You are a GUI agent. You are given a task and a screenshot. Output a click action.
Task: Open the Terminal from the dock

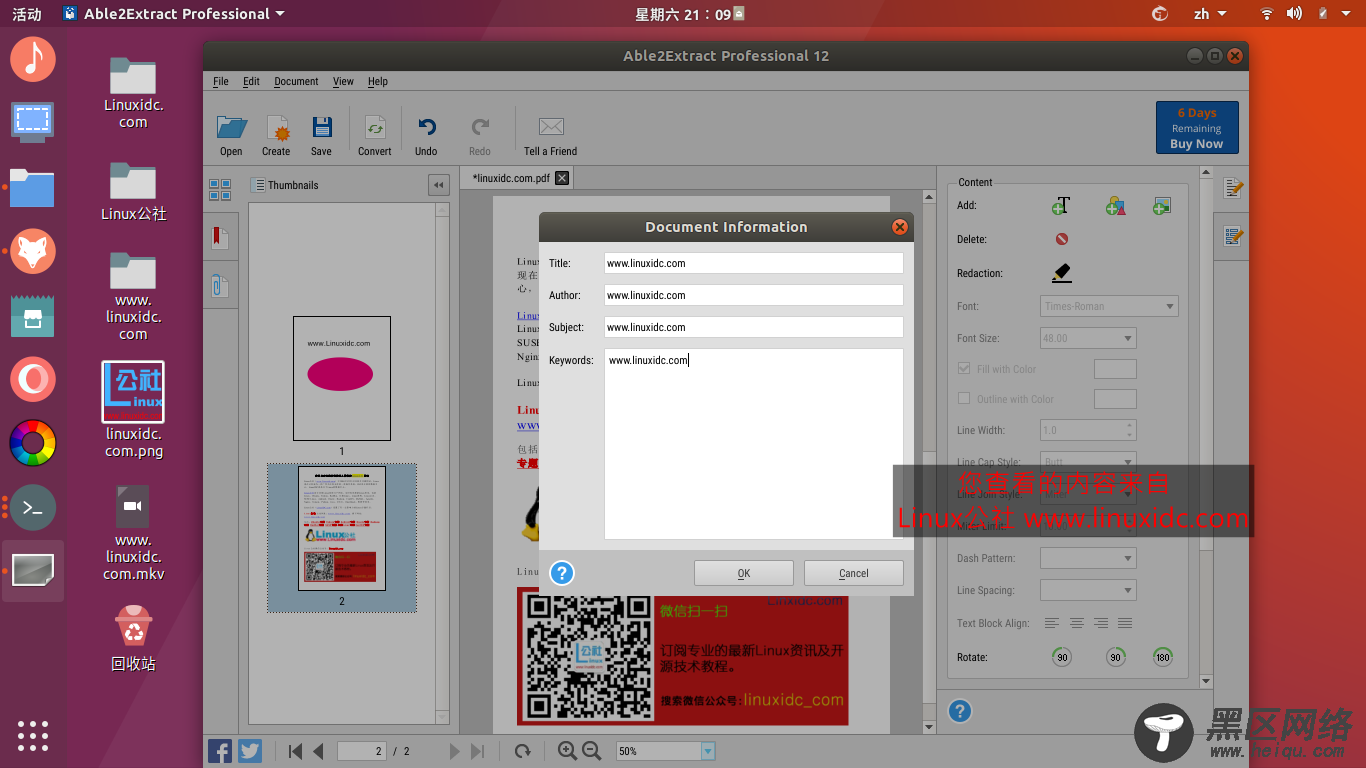click(33, 508)
